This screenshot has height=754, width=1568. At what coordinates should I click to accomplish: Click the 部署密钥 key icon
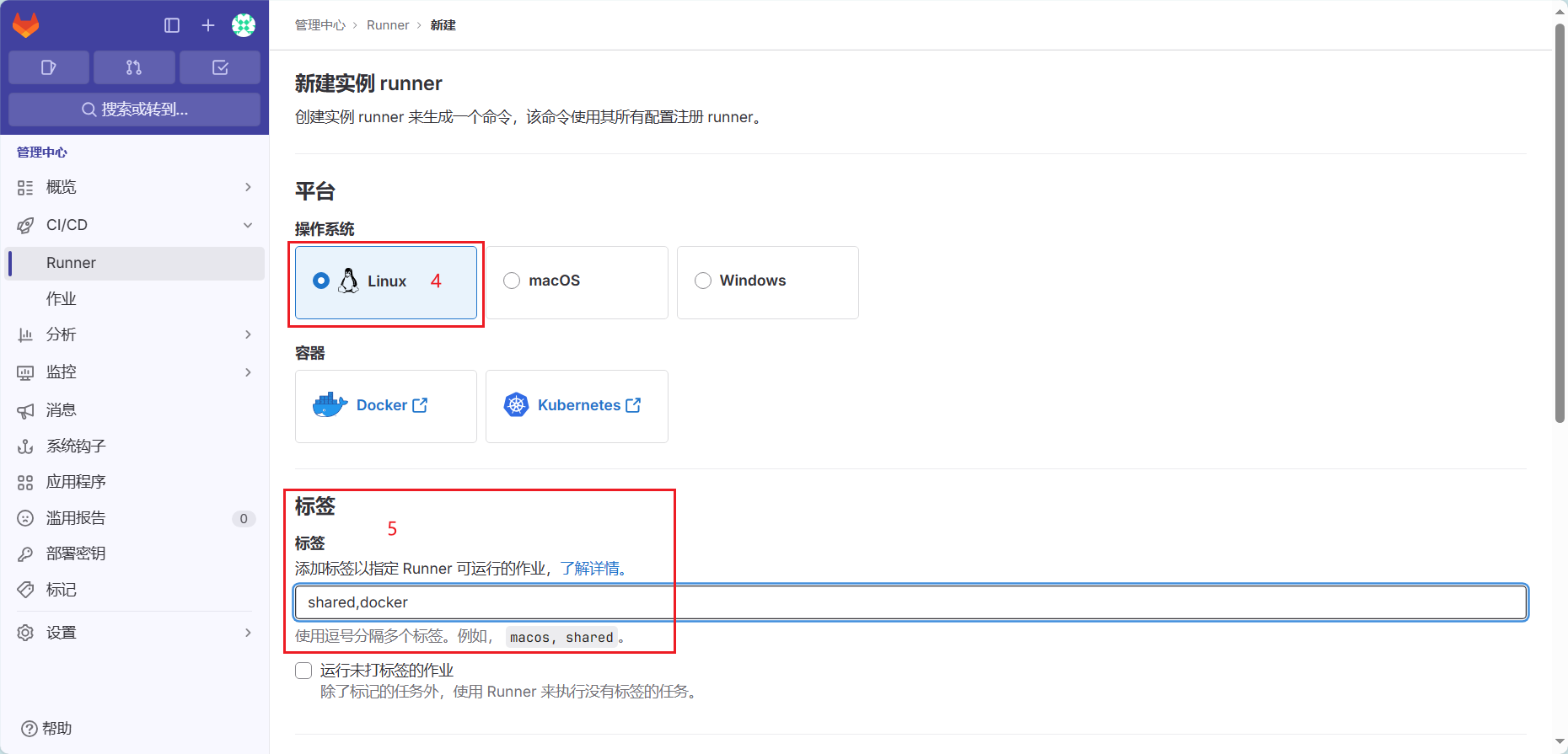25,553
